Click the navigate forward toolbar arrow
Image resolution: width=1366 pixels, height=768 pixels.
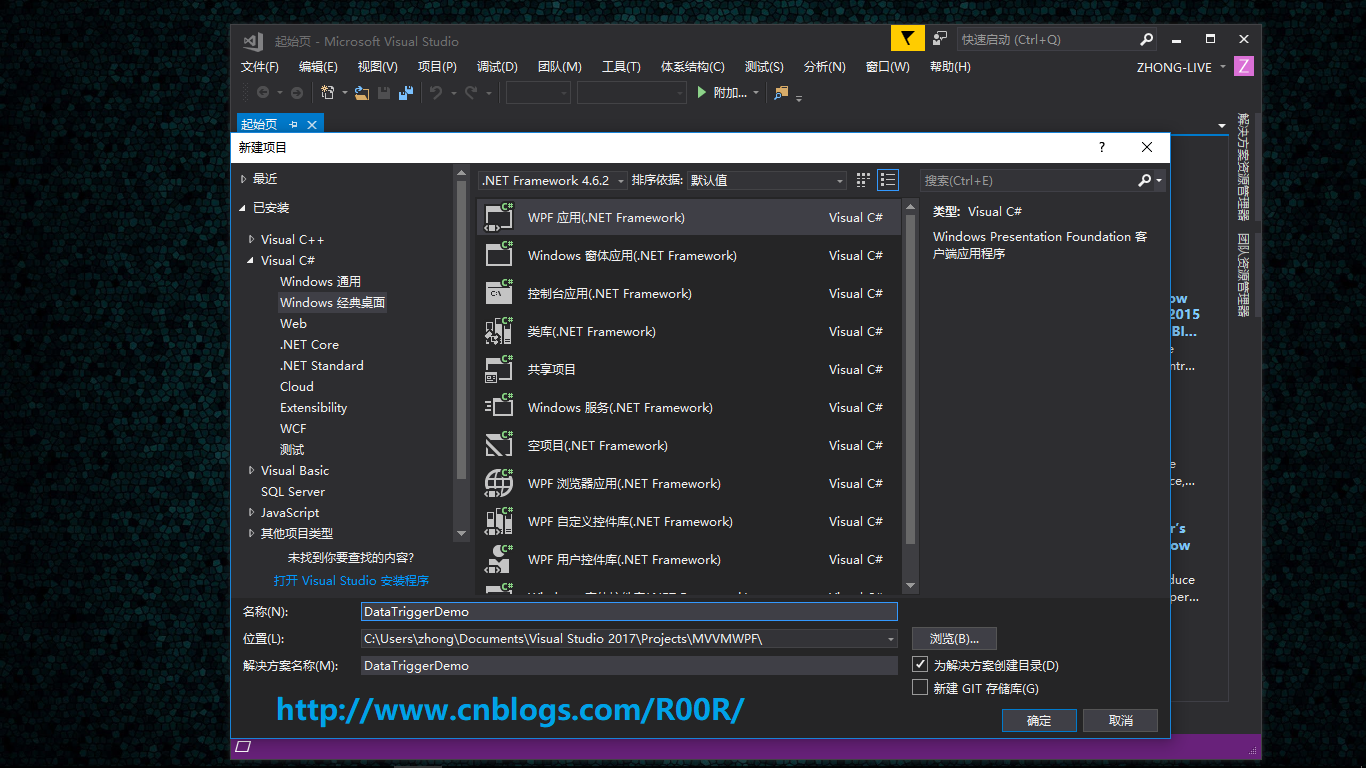(x=297, y=92)
